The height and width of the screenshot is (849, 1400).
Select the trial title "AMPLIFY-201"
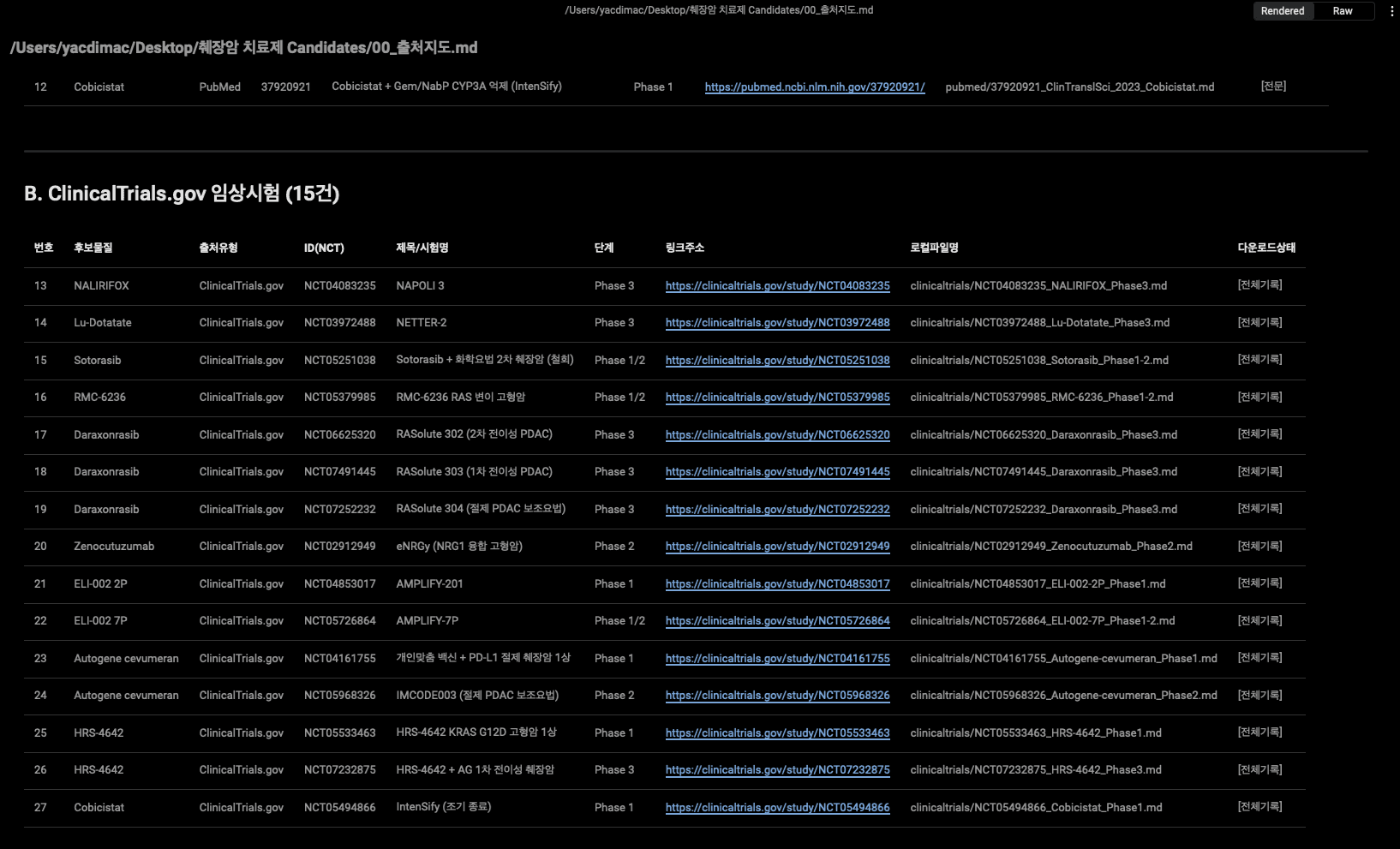429,584
